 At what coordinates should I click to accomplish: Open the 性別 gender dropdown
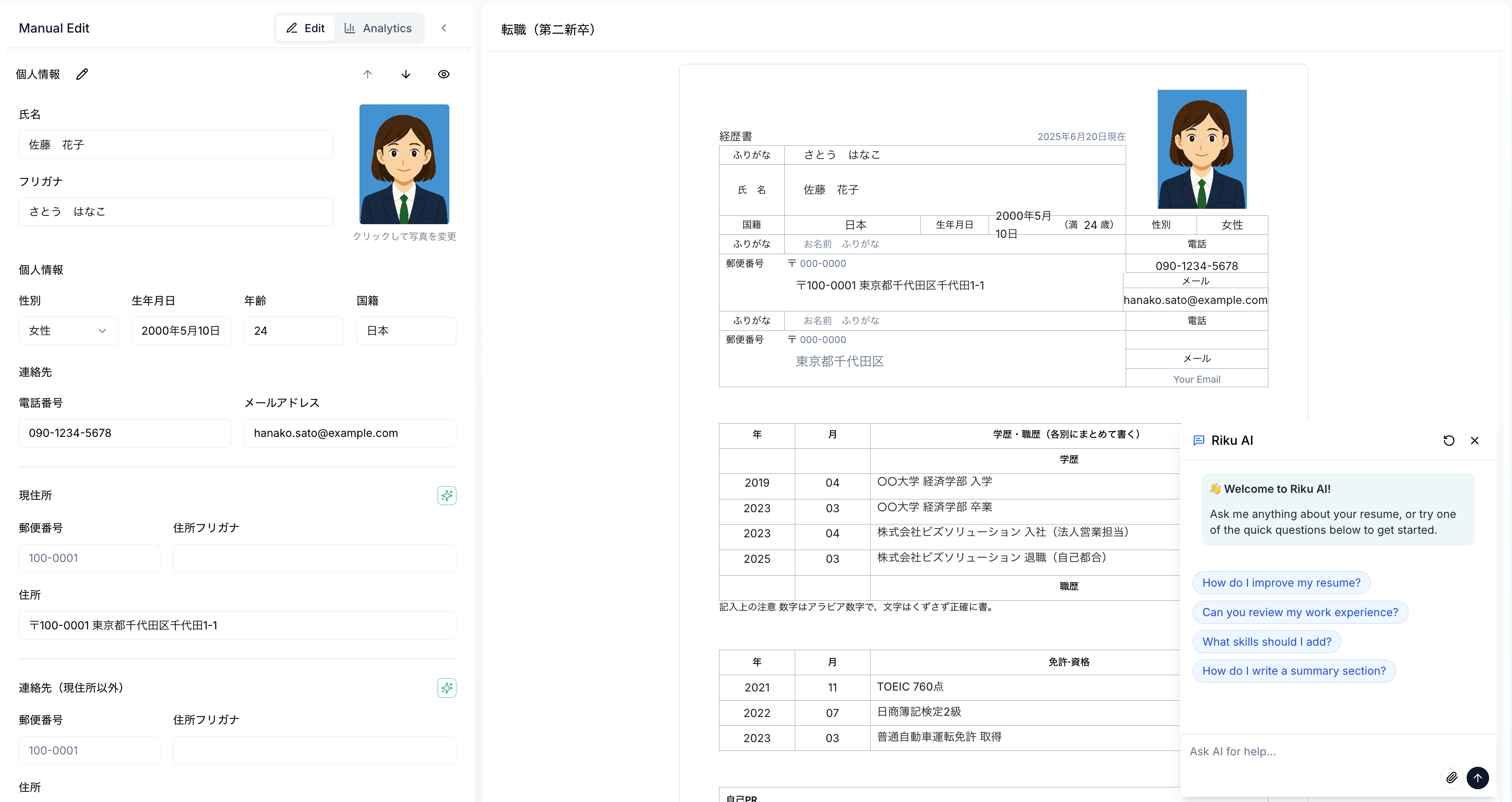point(68,330)
